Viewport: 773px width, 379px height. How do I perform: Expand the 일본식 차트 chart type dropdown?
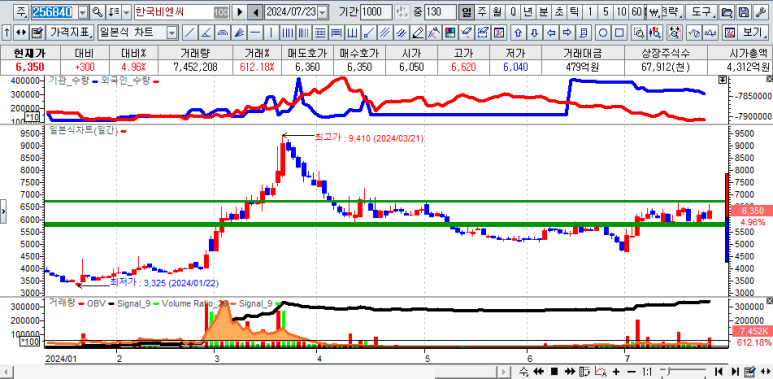pos(172,33)
